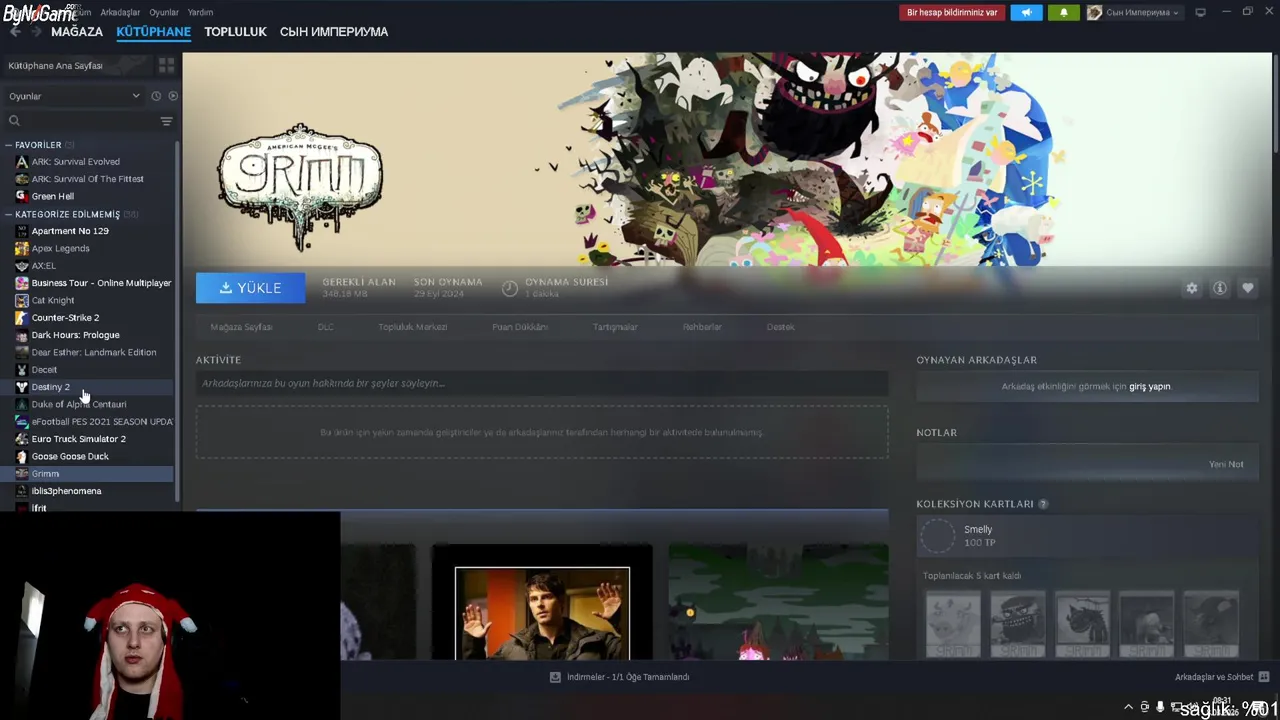Type in the activity comment field
Image resolution: width=1280 pixels, height=720 pixels.
point(541,383)
